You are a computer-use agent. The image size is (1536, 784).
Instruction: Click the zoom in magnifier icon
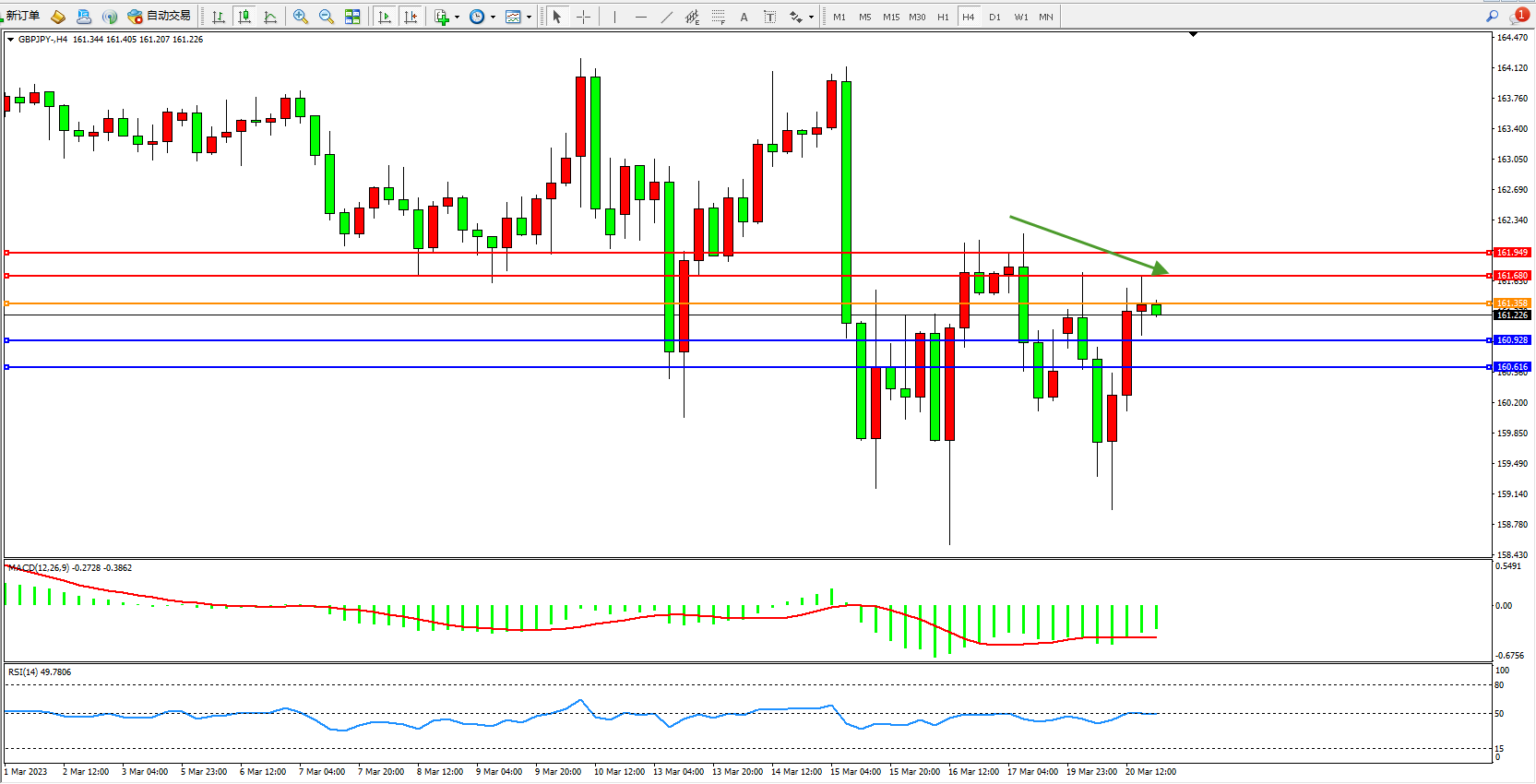point(300,17)
